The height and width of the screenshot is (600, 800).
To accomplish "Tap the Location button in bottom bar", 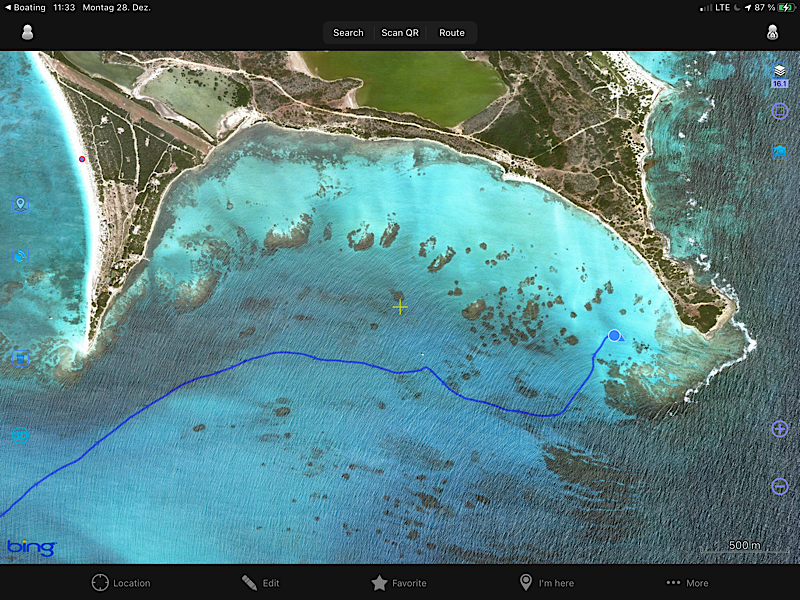I will (120, 583).
